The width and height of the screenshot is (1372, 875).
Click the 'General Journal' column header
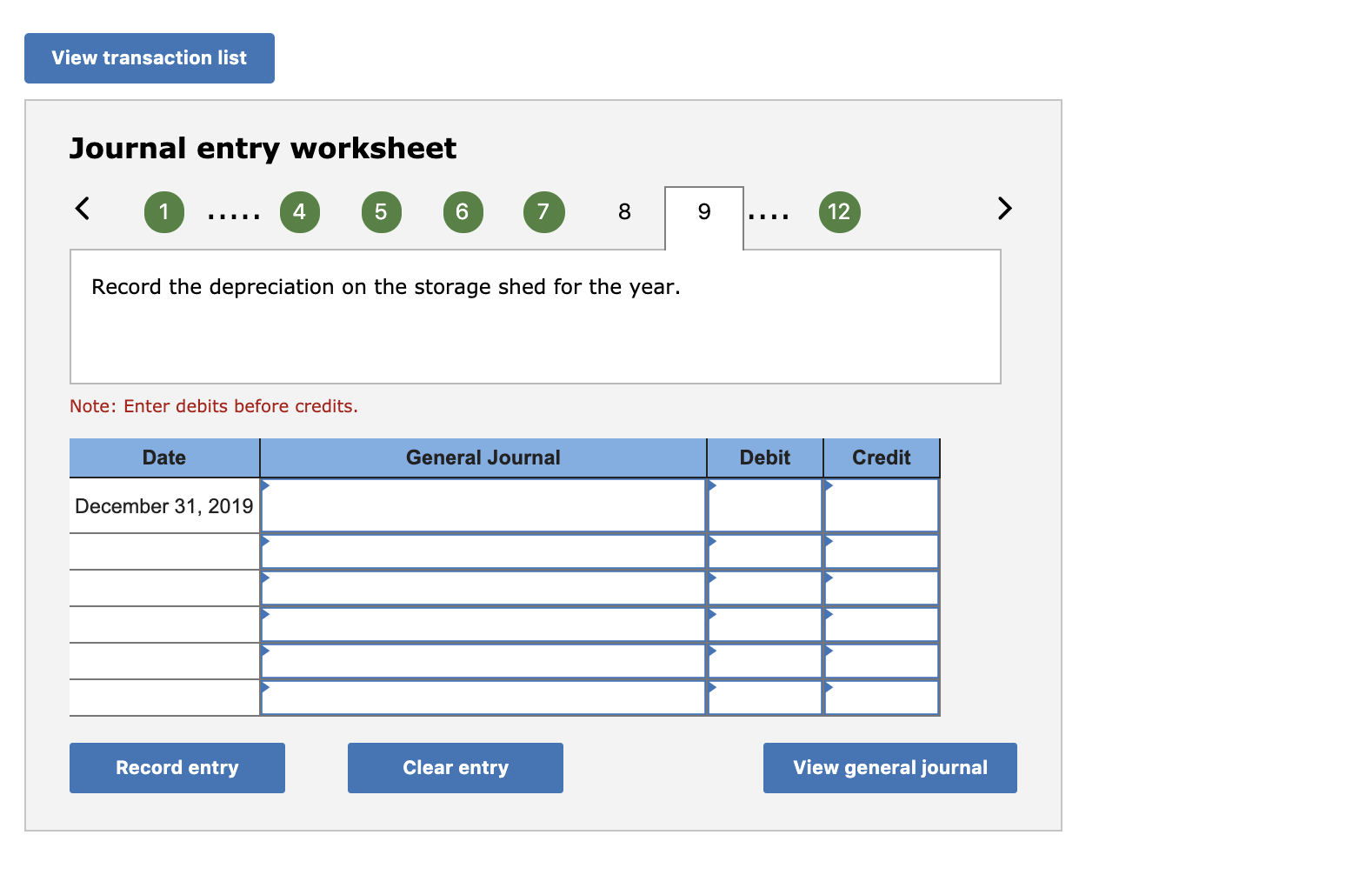point(483,458)
